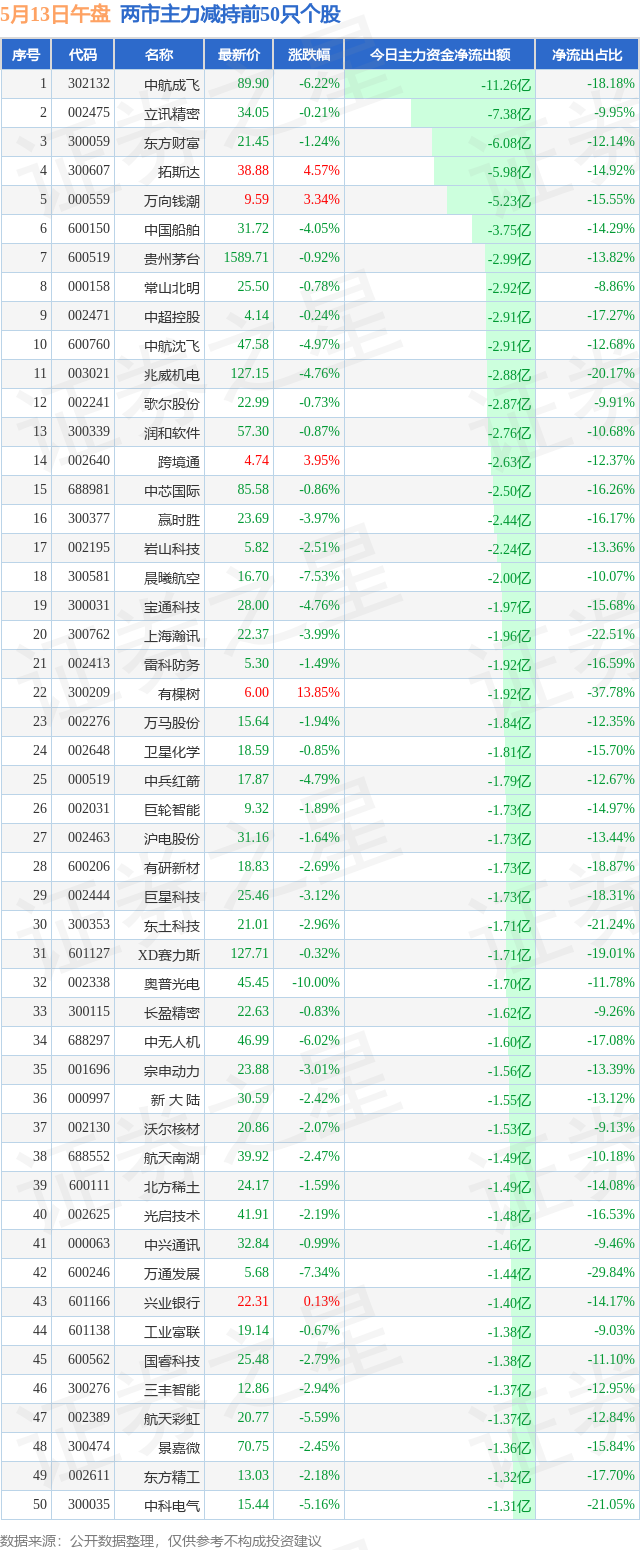Image resolution: width=640 pixels, height=1550 pixels.
Task: Click stock name 中科电气
Action: 172,1505
